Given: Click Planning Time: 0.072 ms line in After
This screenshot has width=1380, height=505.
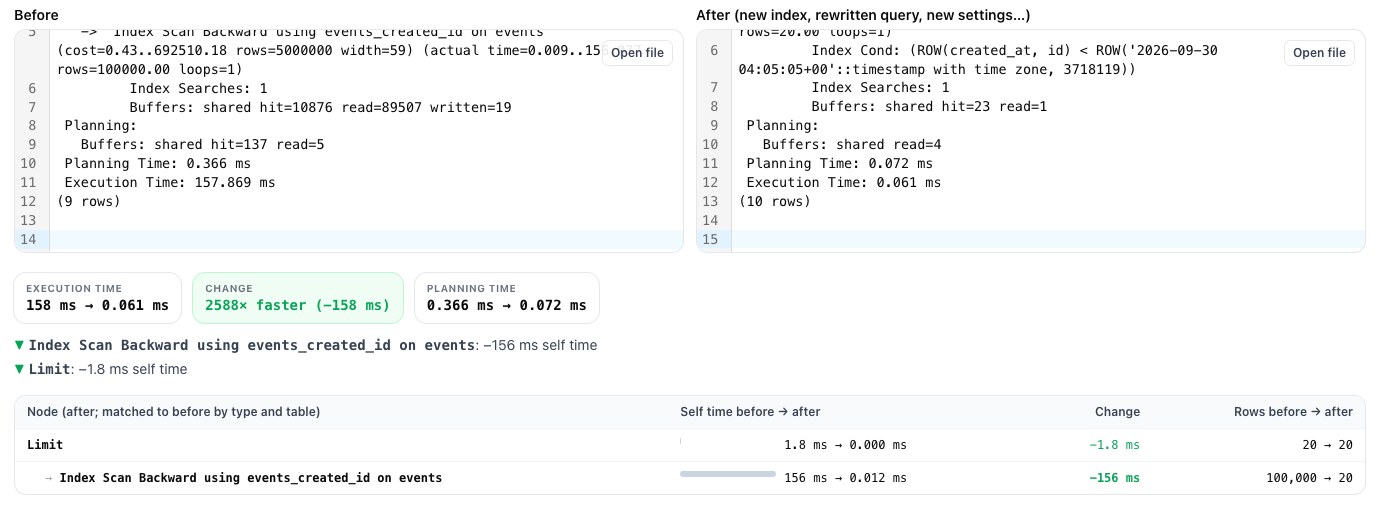Looking at the screenshot, I should click(839, 163).
